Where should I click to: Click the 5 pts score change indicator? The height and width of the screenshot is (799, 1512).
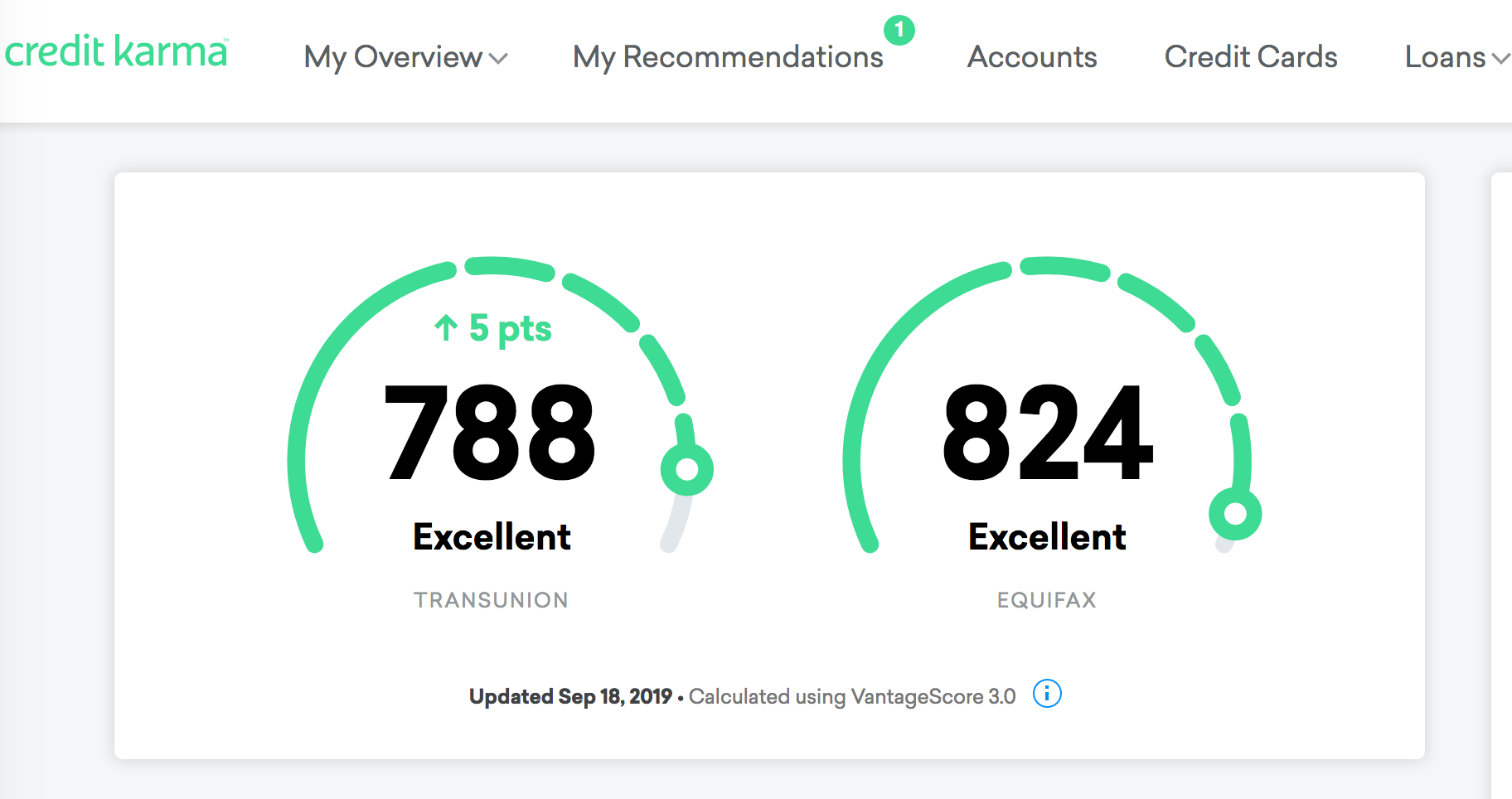(492, 328)
